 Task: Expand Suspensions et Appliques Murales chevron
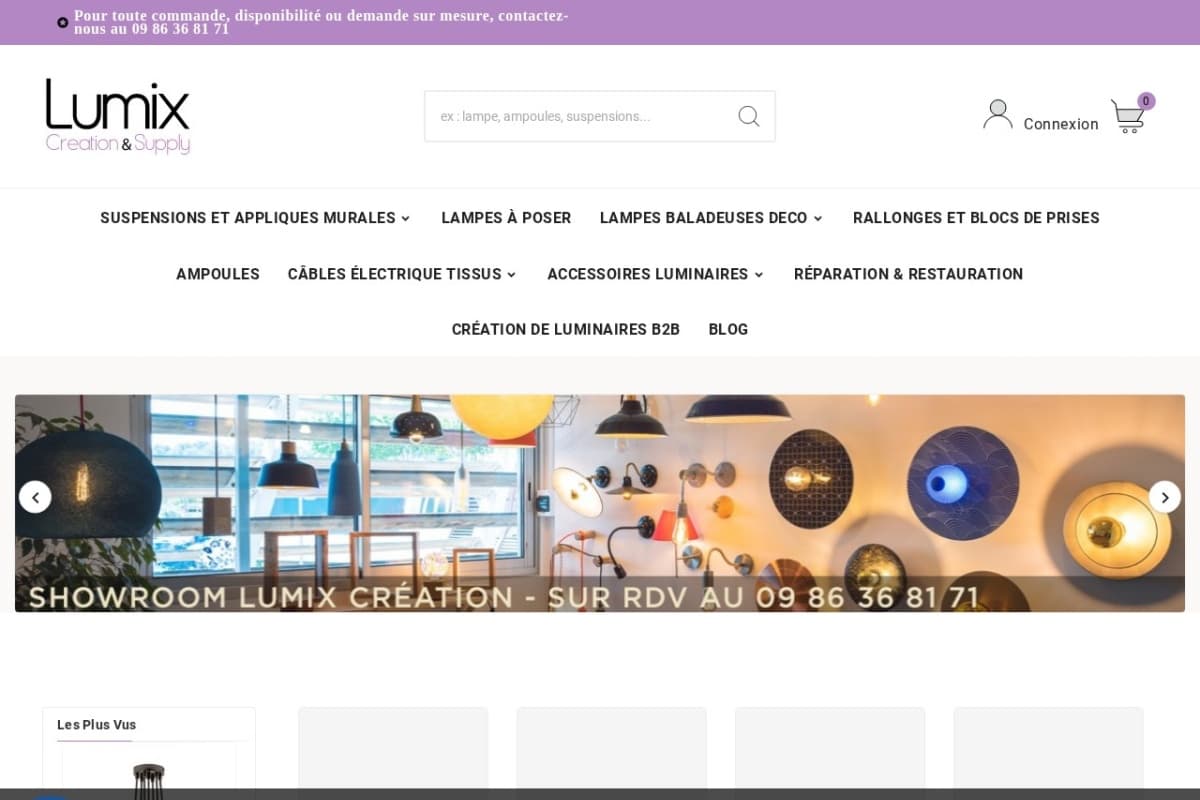(406, 219)
